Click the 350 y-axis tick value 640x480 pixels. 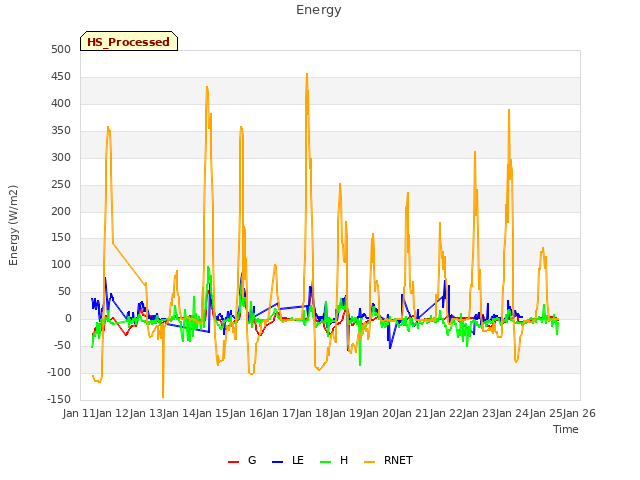click(61, 131)
